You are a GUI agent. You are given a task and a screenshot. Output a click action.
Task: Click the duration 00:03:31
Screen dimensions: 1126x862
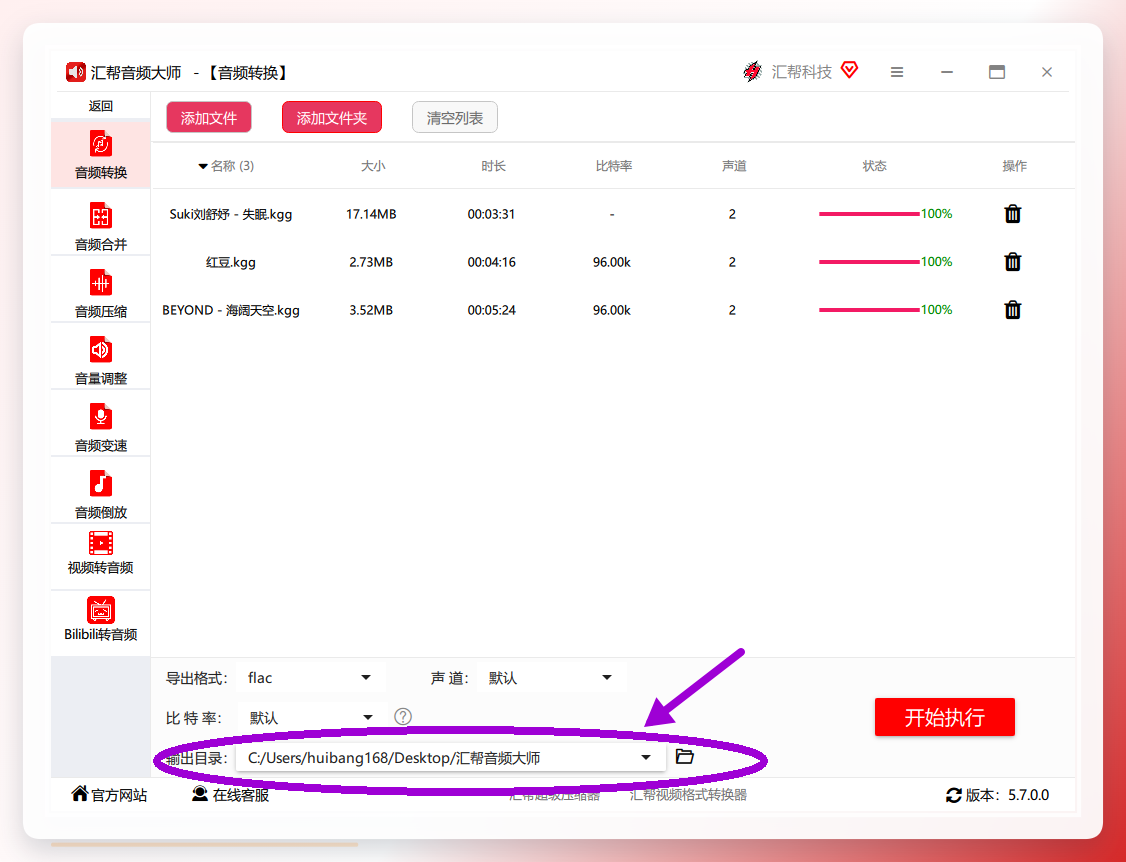pos(491,214)
